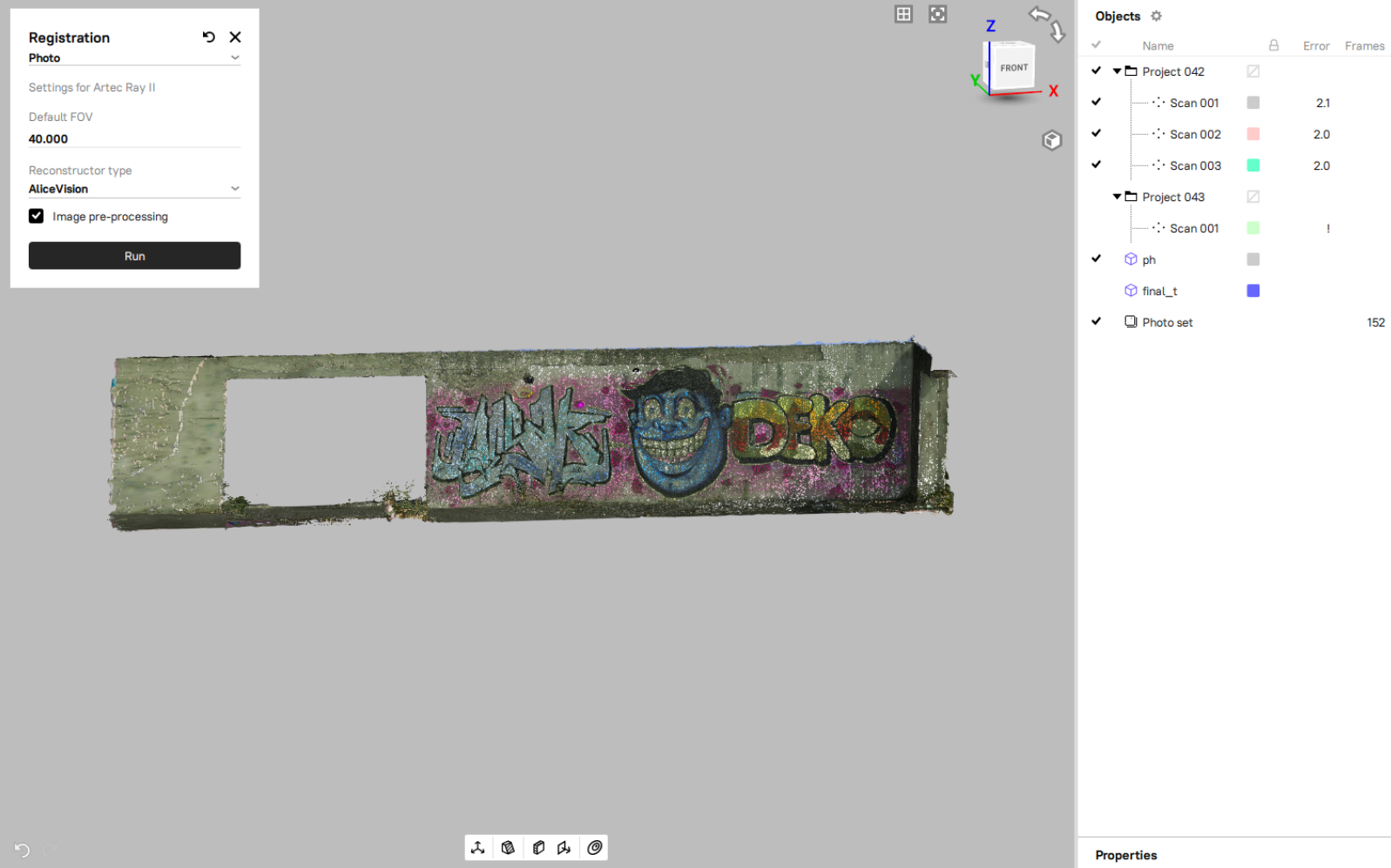Click the 'final_t' model cube icon
Viewport: 1391px width, 868px height.
(x=1131, y=291)
